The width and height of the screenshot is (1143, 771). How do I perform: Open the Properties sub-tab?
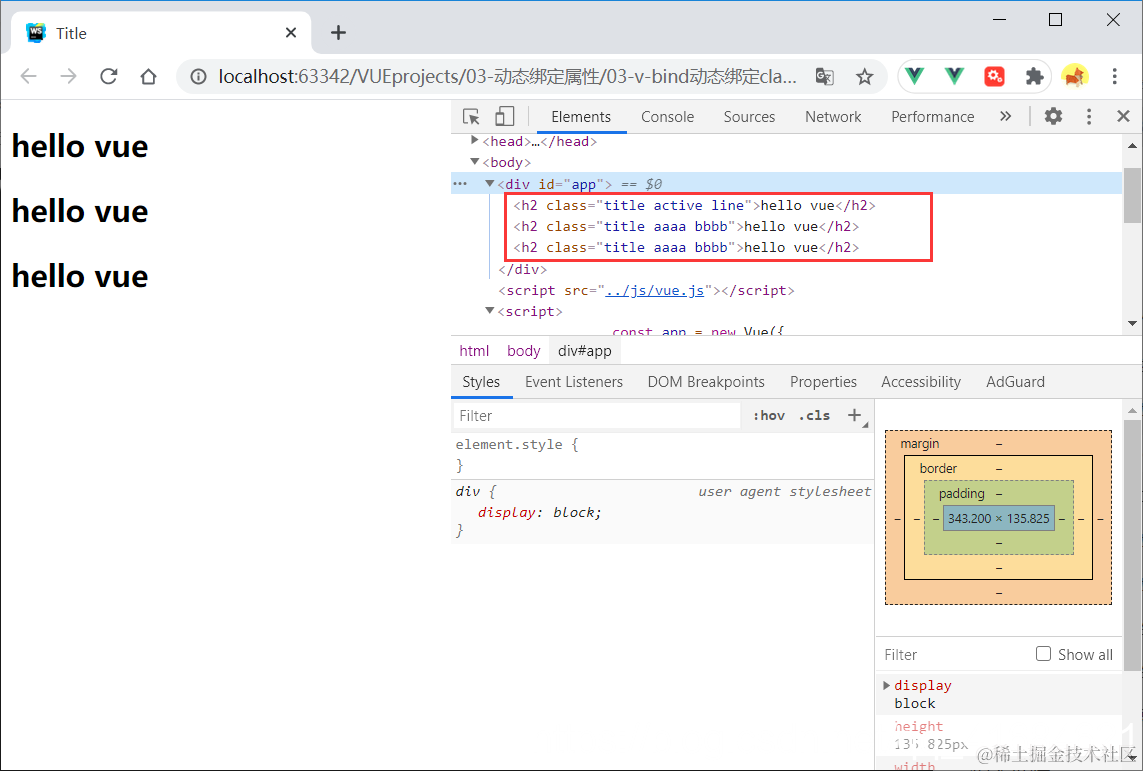[x=824, y=382]
